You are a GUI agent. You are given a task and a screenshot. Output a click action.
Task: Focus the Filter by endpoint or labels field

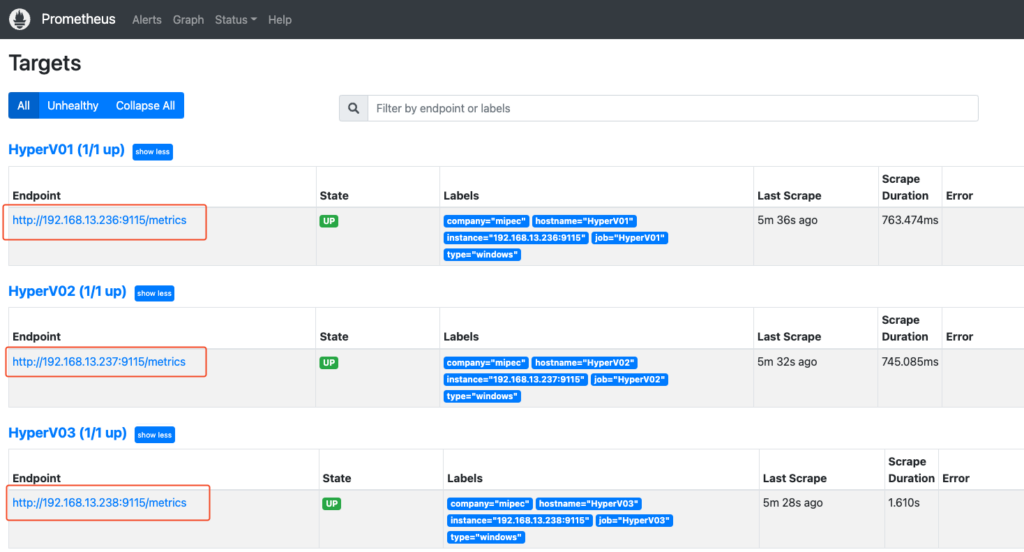click(x=673, y=108)
